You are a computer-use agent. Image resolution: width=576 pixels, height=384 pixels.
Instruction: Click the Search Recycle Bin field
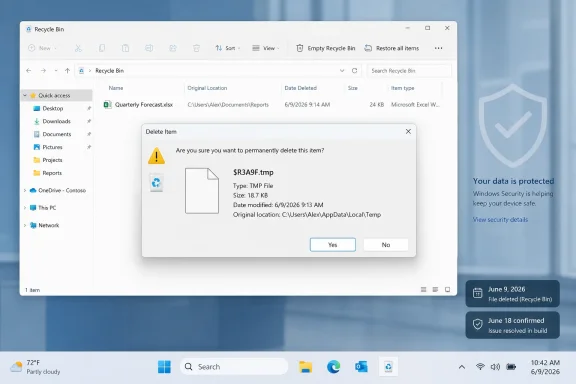tap(409, 71)
